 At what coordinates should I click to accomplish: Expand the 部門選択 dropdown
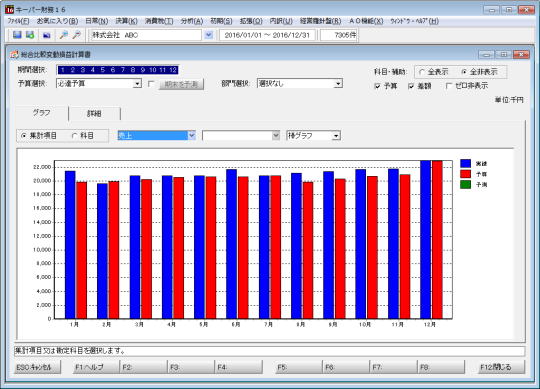pyautogui.click(x=338, y=84)
